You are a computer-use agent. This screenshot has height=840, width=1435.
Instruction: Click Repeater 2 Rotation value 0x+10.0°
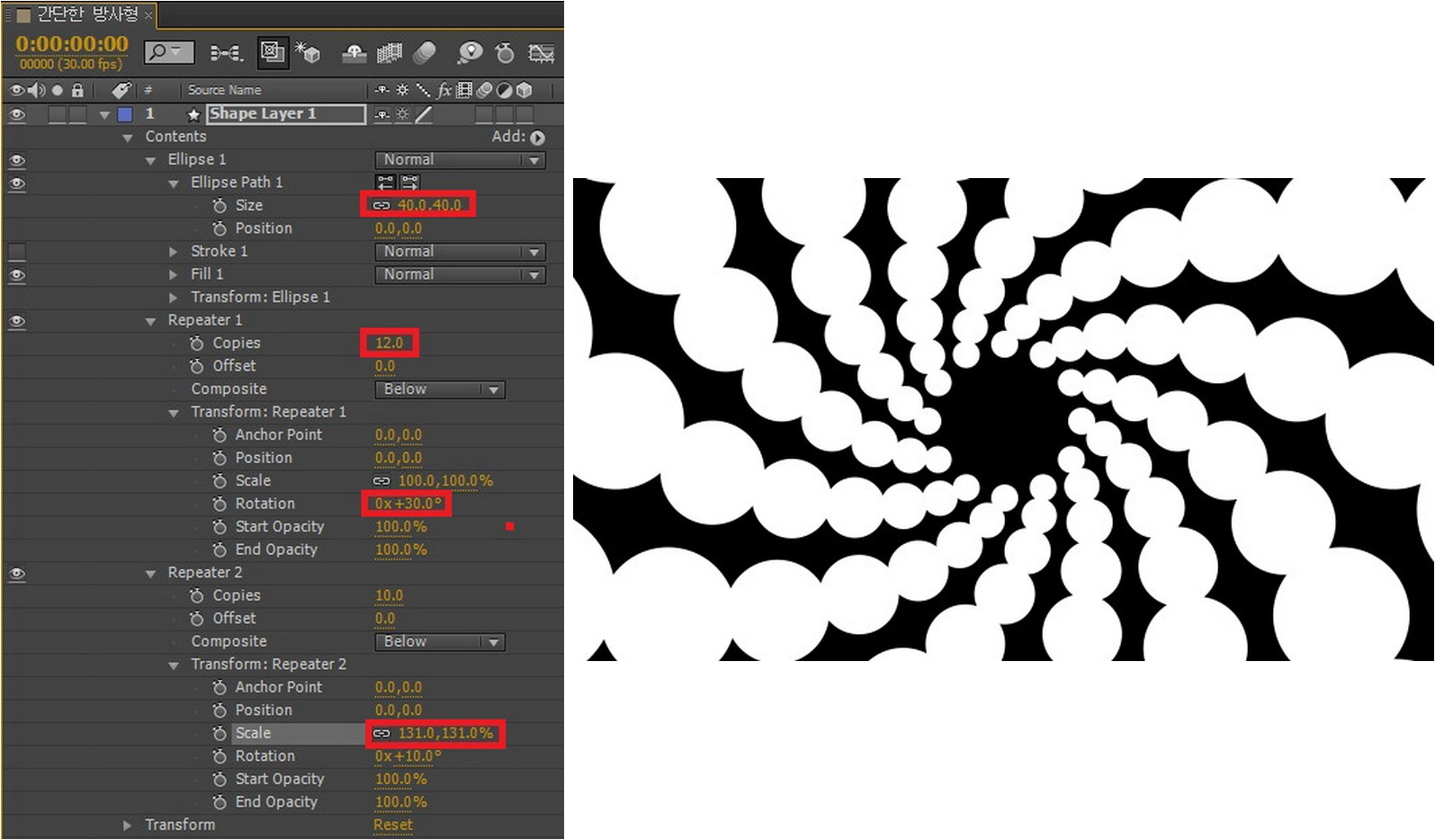[x=408, y=756]
